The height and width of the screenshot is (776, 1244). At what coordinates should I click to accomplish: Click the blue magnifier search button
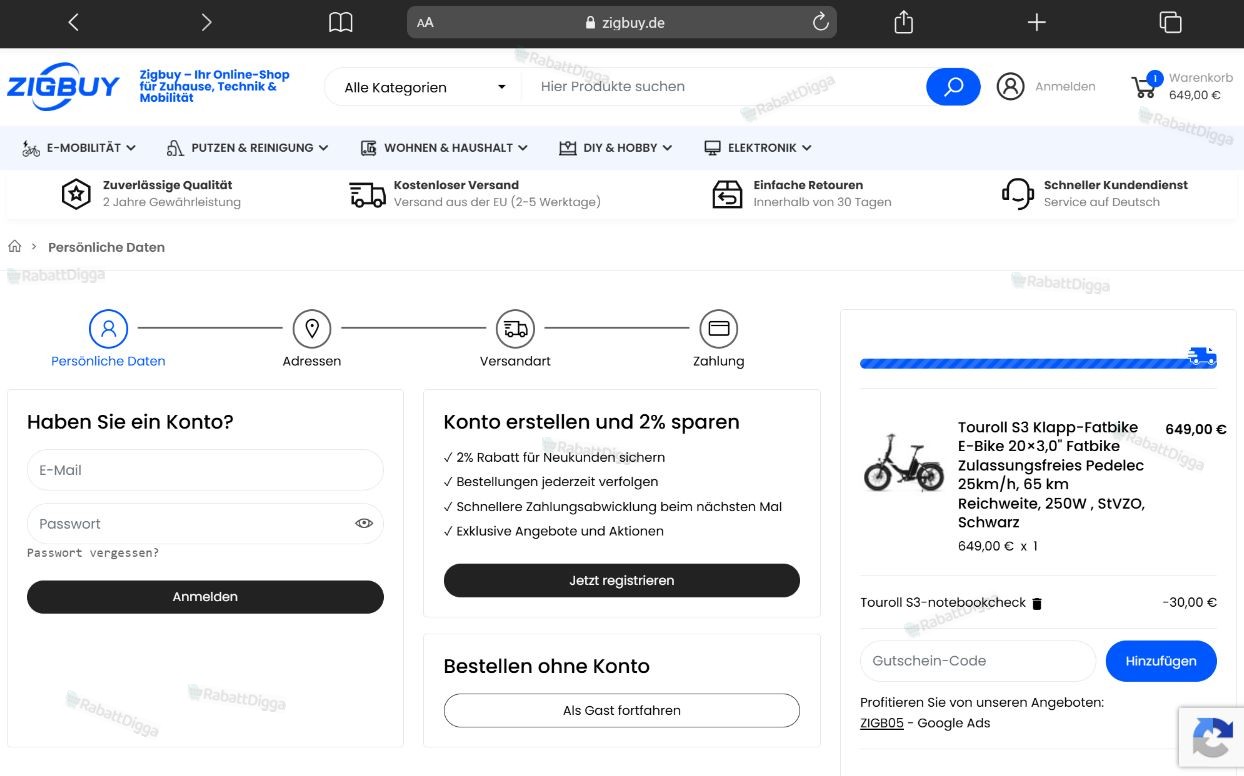pyautogui.click(x=953, y=87)
